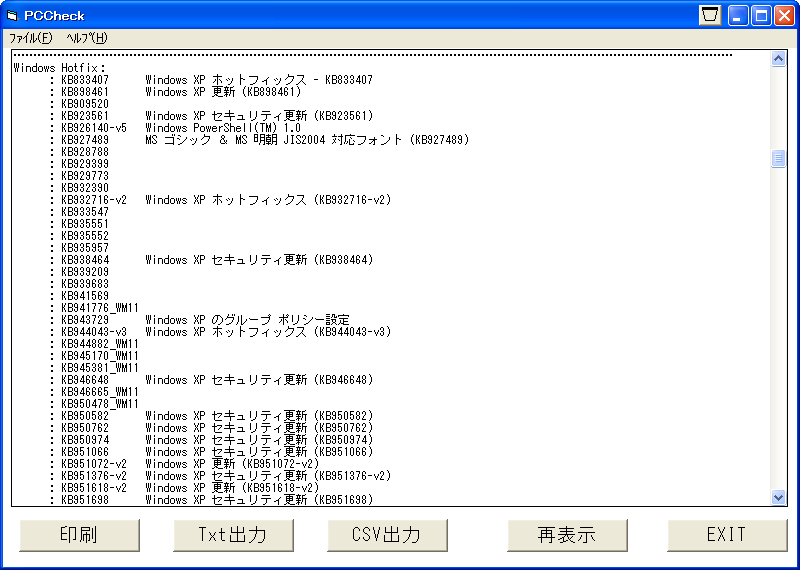The image size is (800, 570).
Task: Click the KB926140-v5 PowerShell row
Action: (x=175, y=128)
